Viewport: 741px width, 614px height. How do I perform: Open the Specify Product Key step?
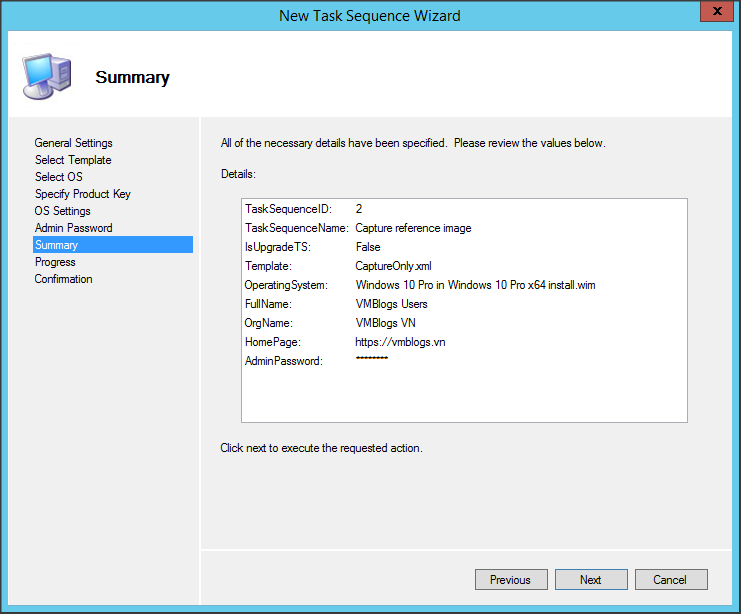point(82,194)
